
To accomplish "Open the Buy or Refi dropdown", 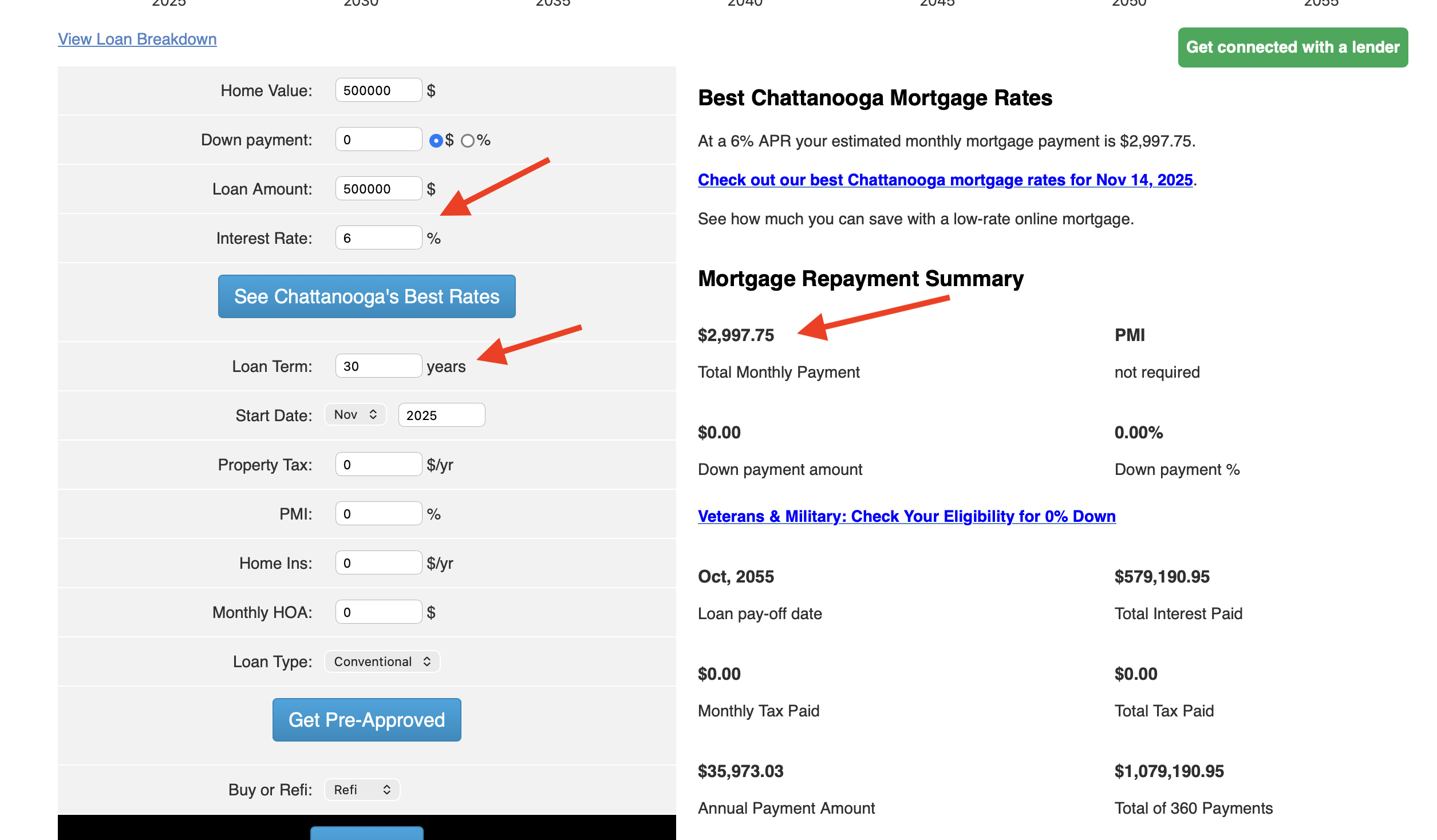I will point(362,790).
